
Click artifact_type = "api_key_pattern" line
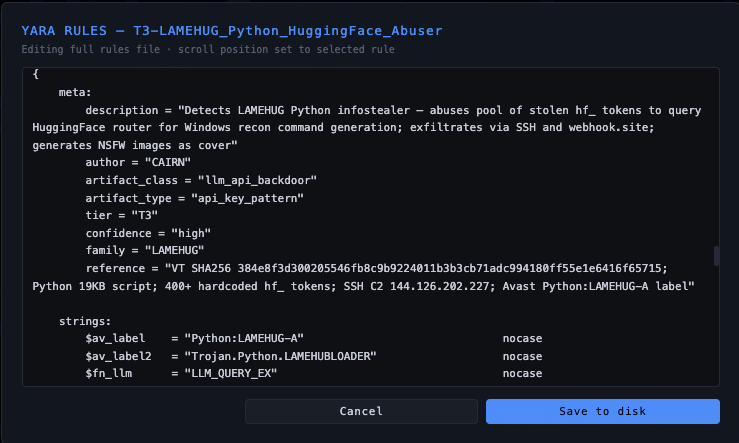(x=194, y=198)
